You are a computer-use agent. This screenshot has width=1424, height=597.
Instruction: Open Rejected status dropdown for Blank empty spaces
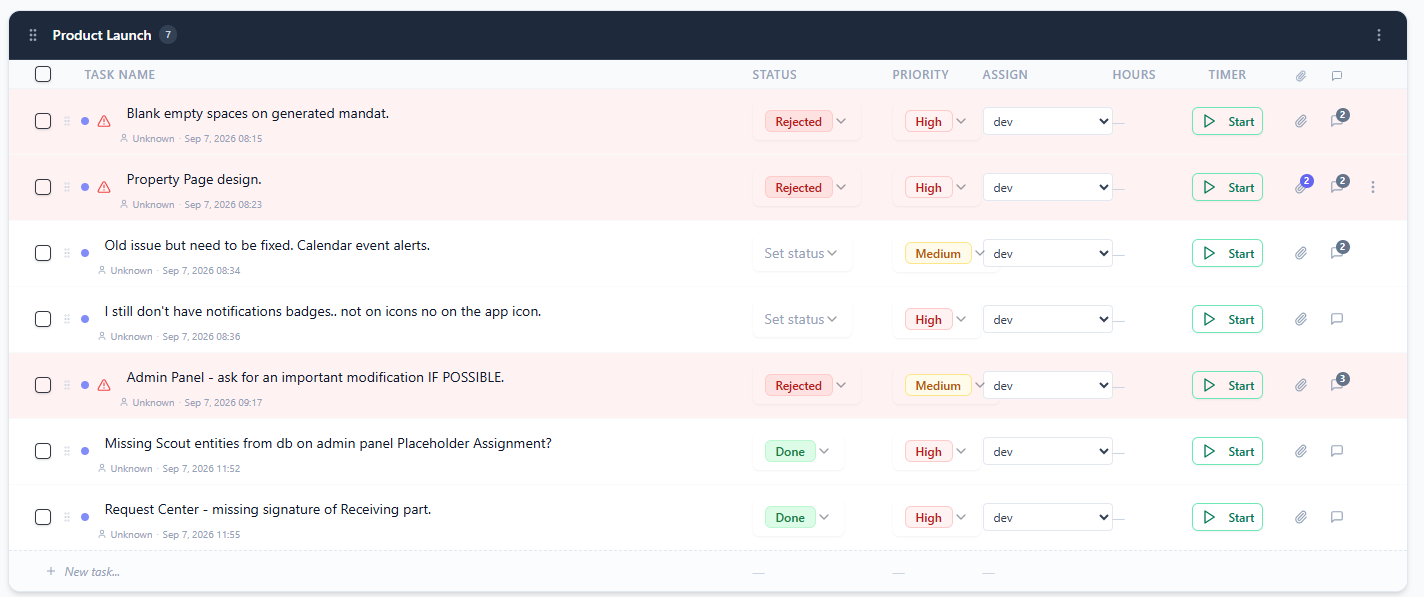(x=806, y=121)
